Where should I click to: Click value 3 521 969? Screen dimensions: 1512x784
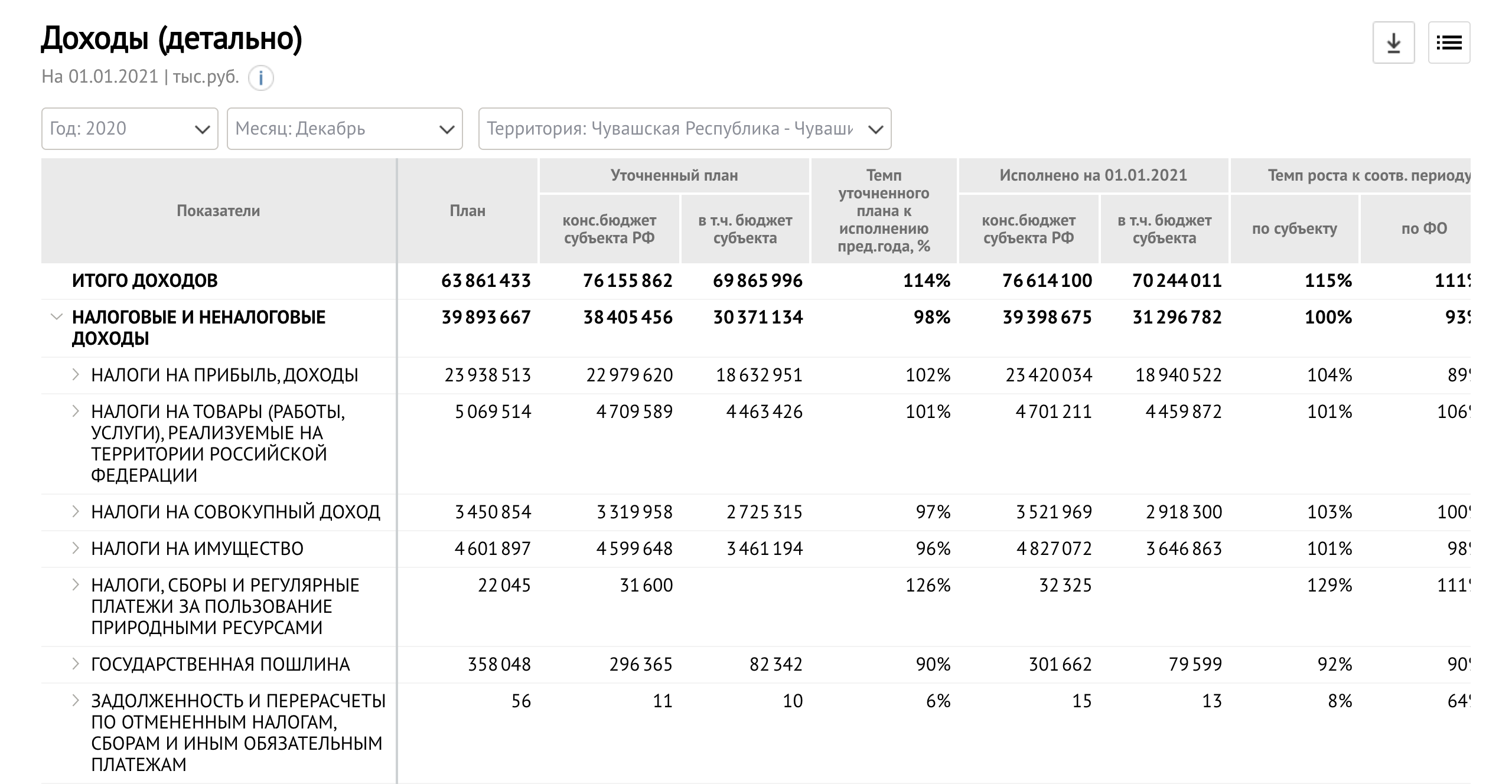[1054, 512]
